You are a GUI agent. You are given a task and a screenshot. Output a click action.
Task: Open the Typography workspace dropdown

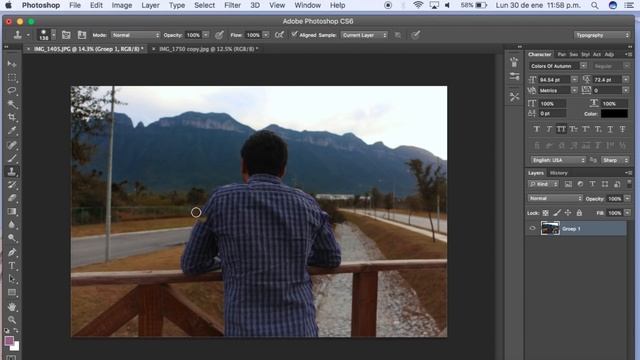pos(602,35)
